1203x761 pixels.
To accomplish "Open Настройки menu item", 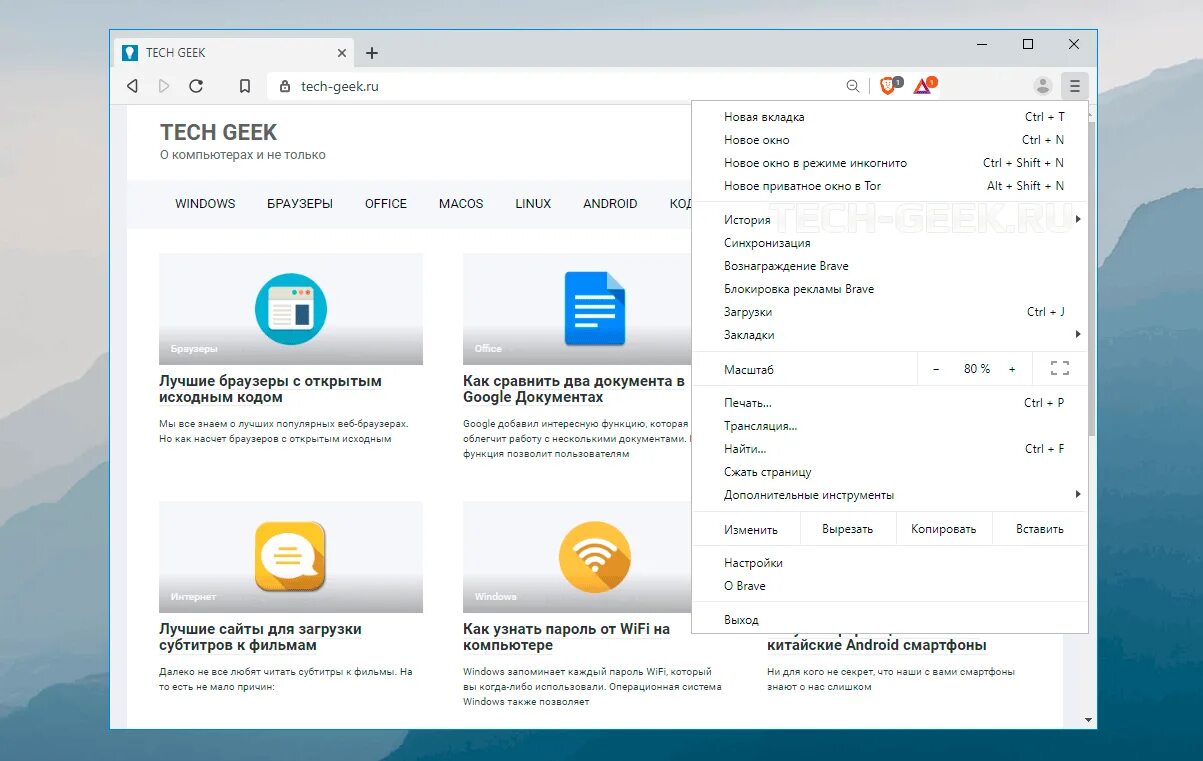I will coord(889,563).
